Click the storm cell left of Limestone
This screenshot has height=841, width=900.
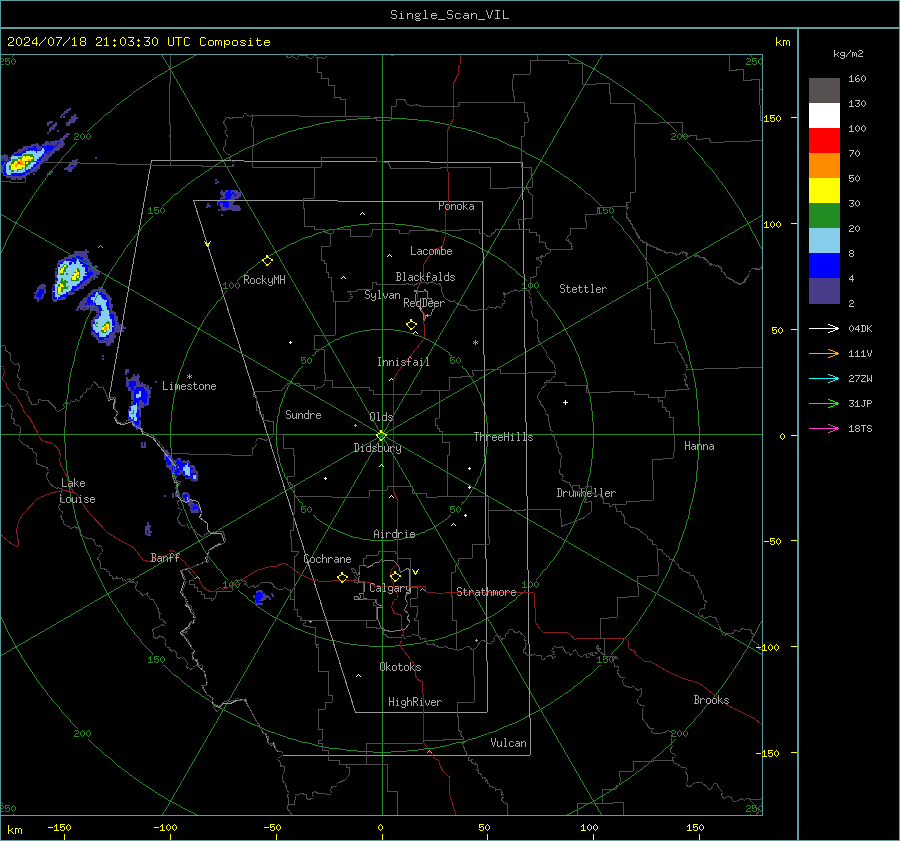(138, 399)
